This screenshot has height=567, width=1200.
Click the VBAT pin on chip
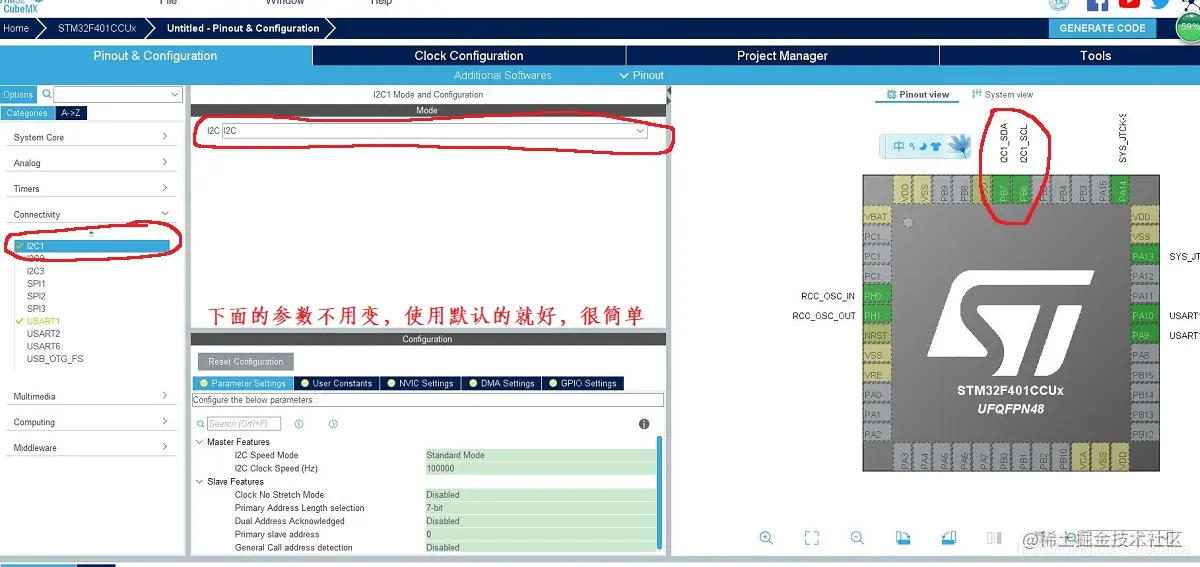coord(876,217)
